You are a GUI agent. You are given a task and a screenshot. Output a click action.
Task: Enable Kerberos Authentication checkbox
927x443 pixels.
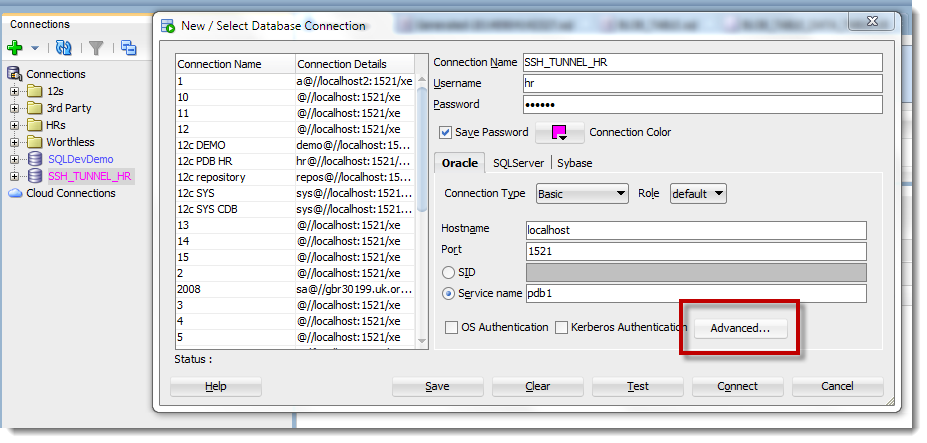[562, 328]
